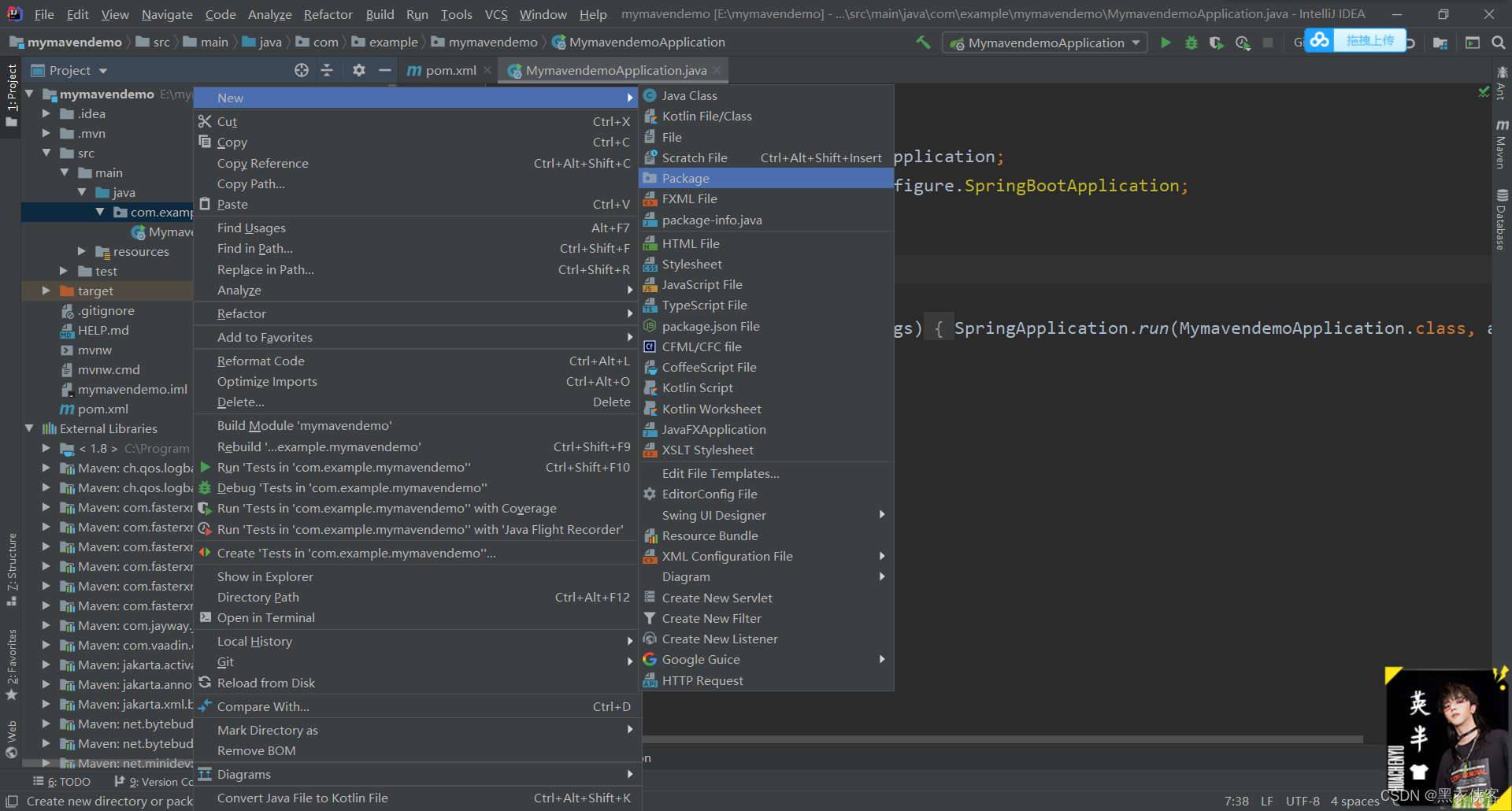This screenshot has width=1512, height=811.
Task: Run MymavendemoApplication with green play icon
Action: tap(1165, 43)
